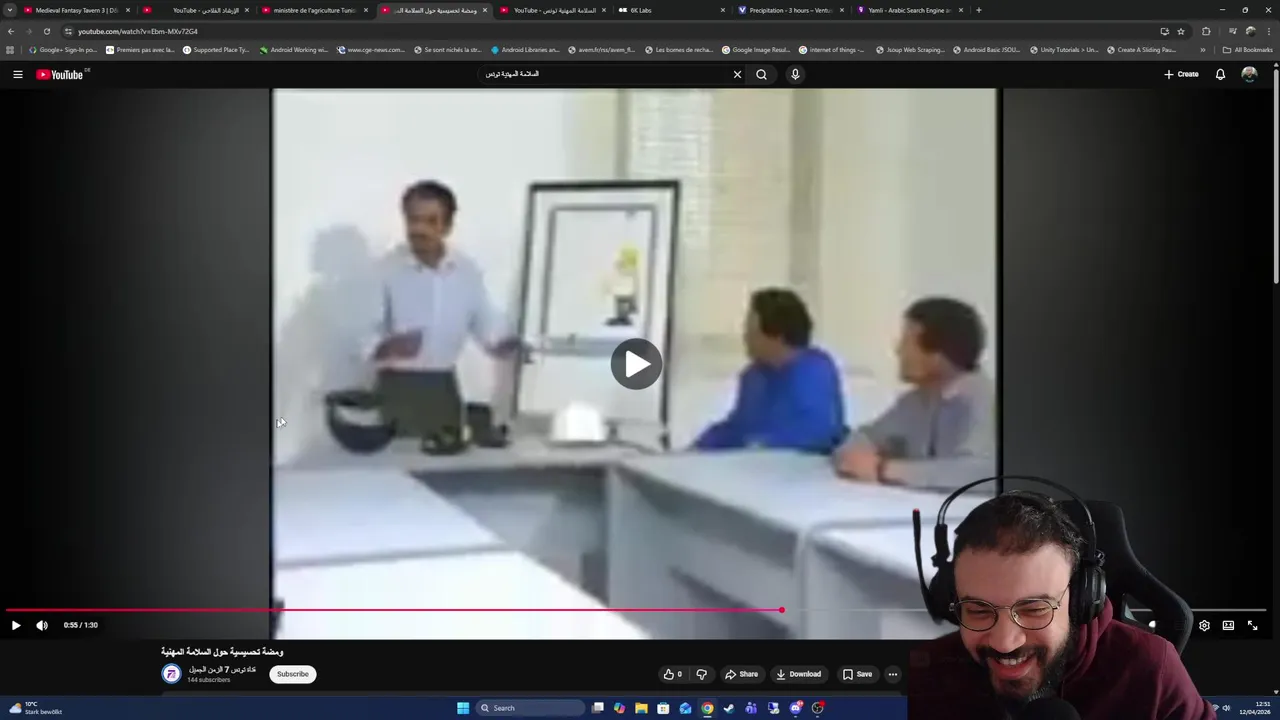The width and height of the screenshot is (1280, 720).
Task: Open more actions three-dot menu
Action: [893, 674]
